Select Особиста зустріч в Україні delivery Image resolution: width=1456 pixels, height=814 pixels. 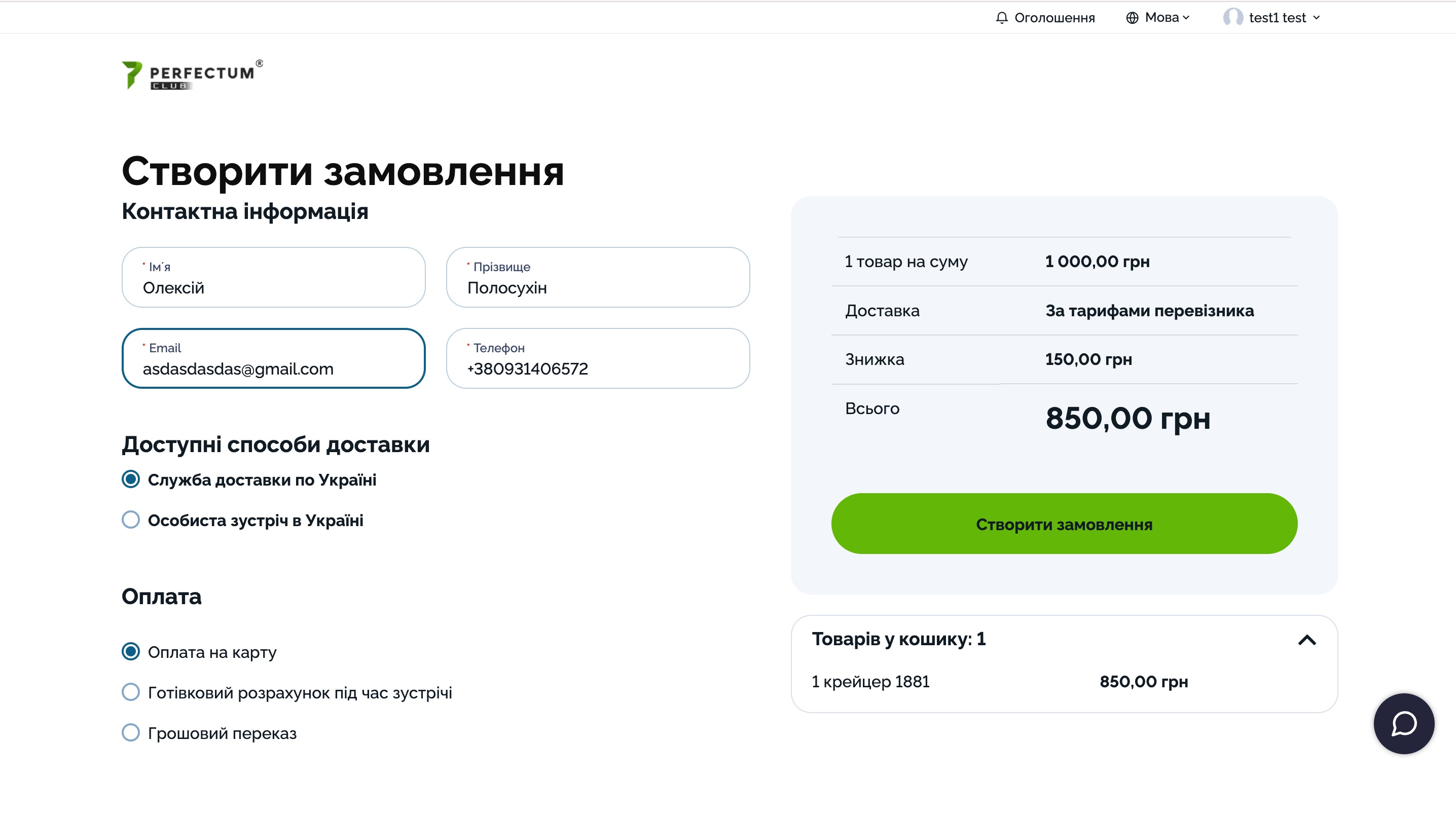[x=131, y=520]
